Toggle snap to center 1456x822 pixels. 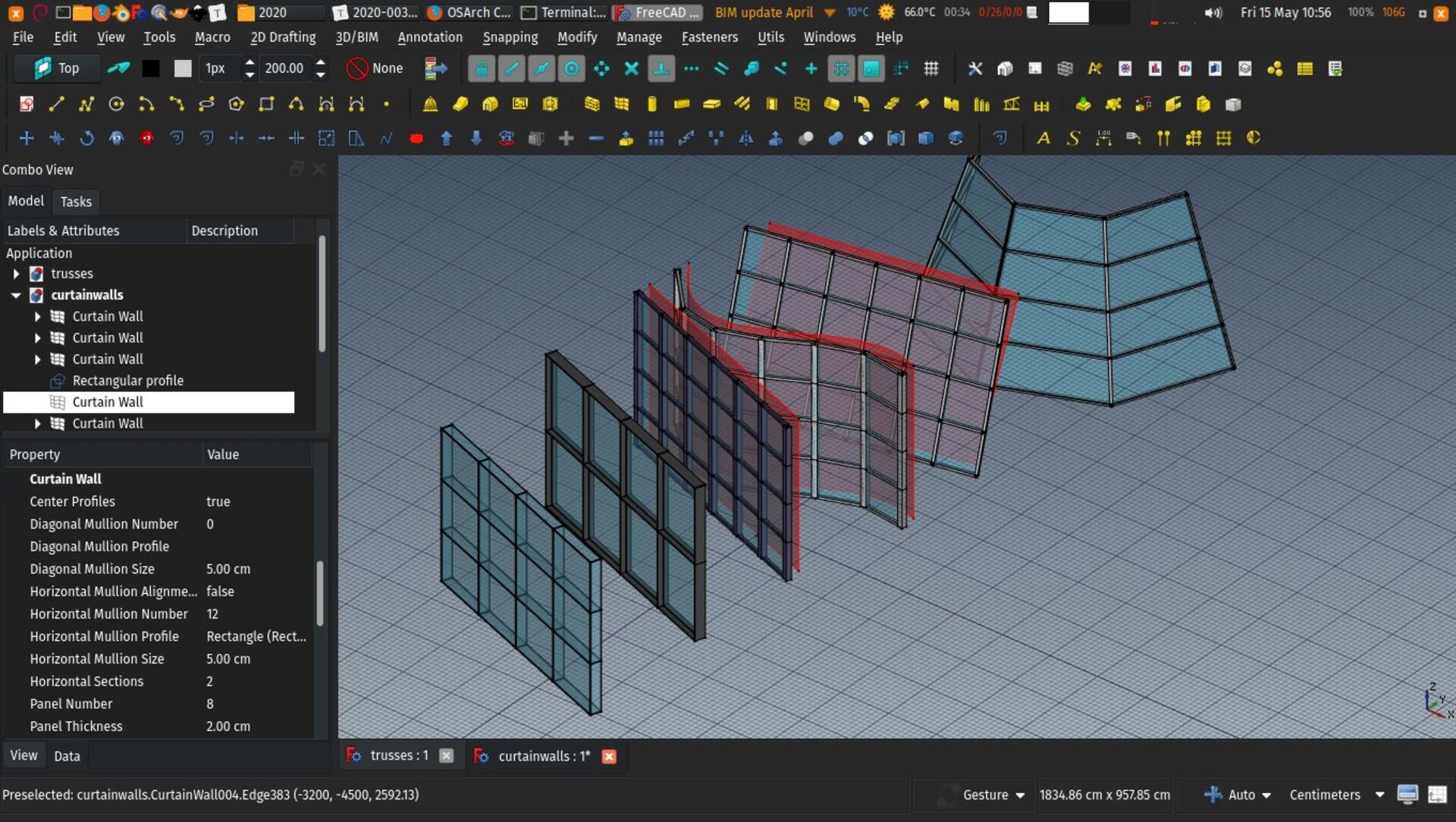[572, 68]
